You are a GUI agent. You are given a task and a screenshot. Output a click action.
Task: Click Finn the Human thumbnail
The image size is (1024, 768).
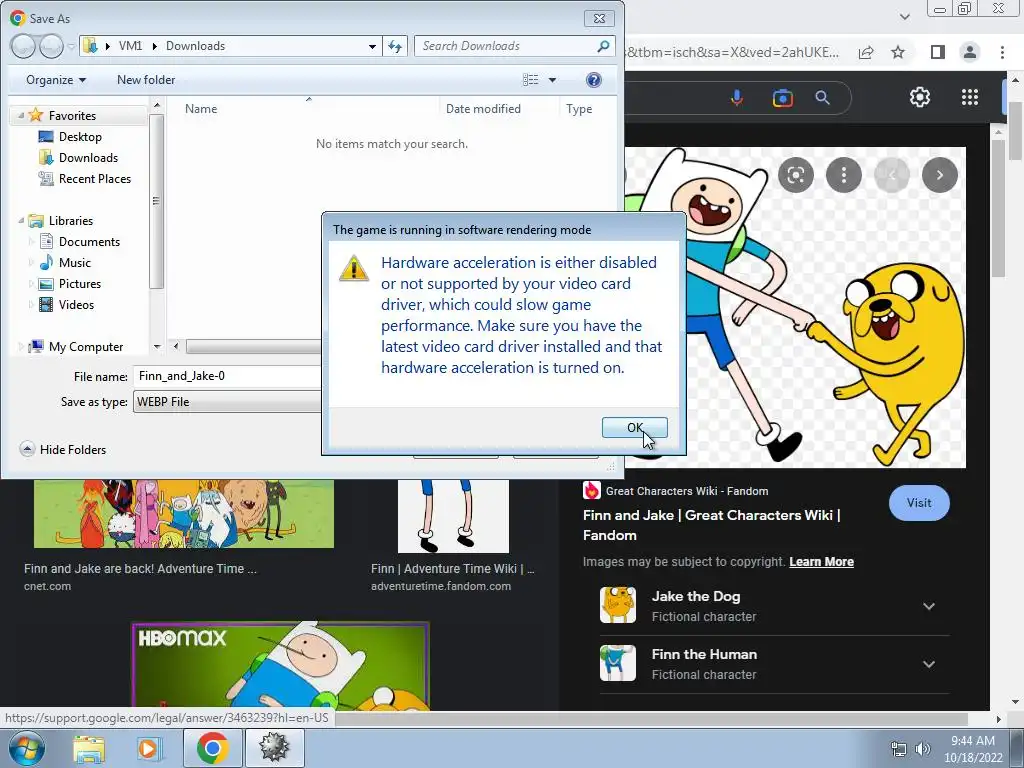point(618,663)
